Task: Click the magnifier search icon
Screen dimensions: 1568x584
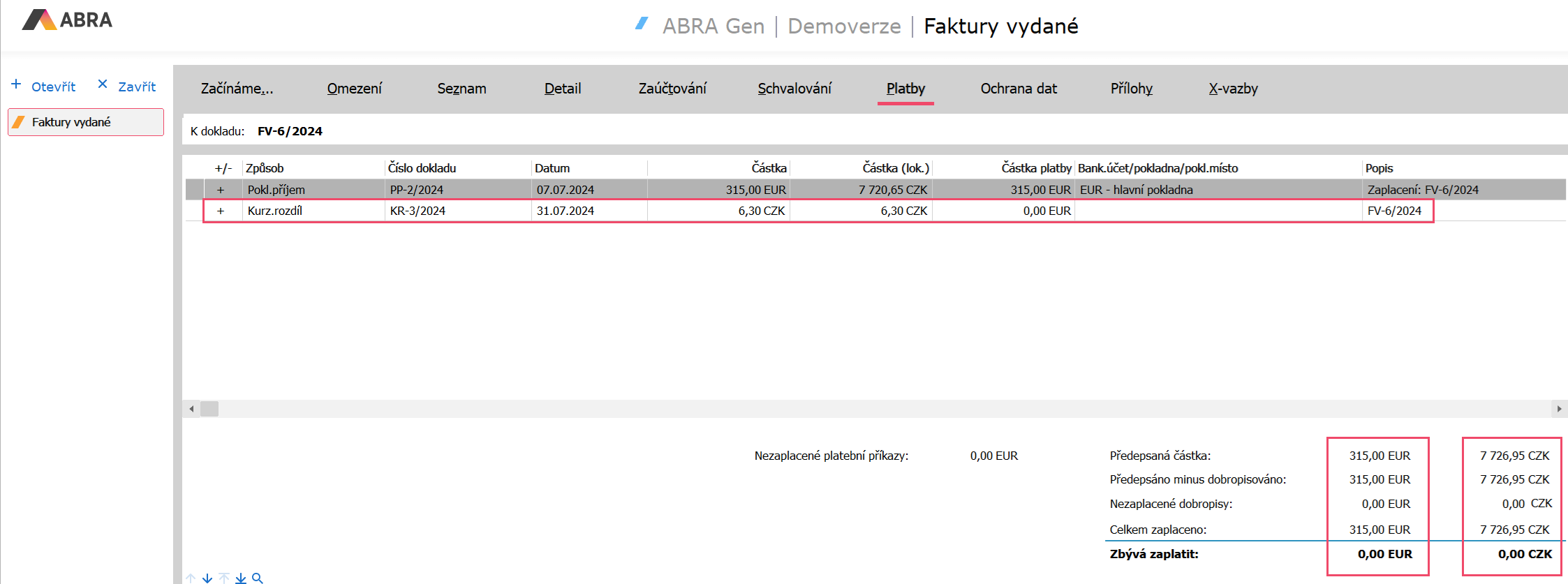Action: click(258, 578)
